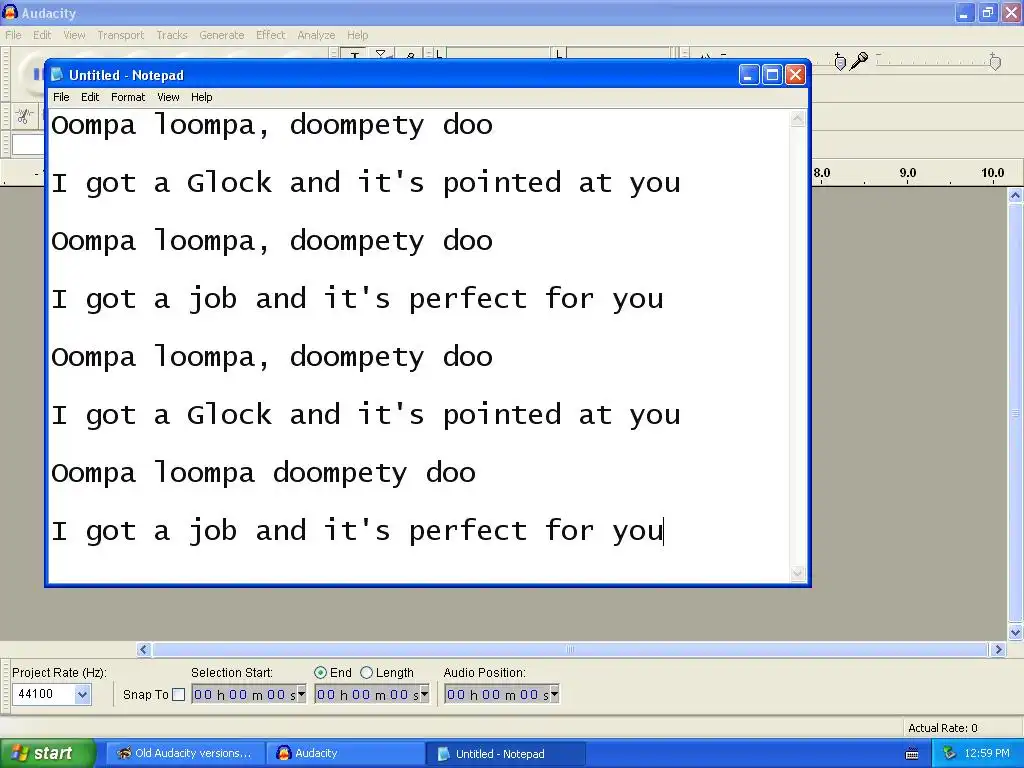Click the Audacity horizontal scrollbar thumb

point(569,649)
